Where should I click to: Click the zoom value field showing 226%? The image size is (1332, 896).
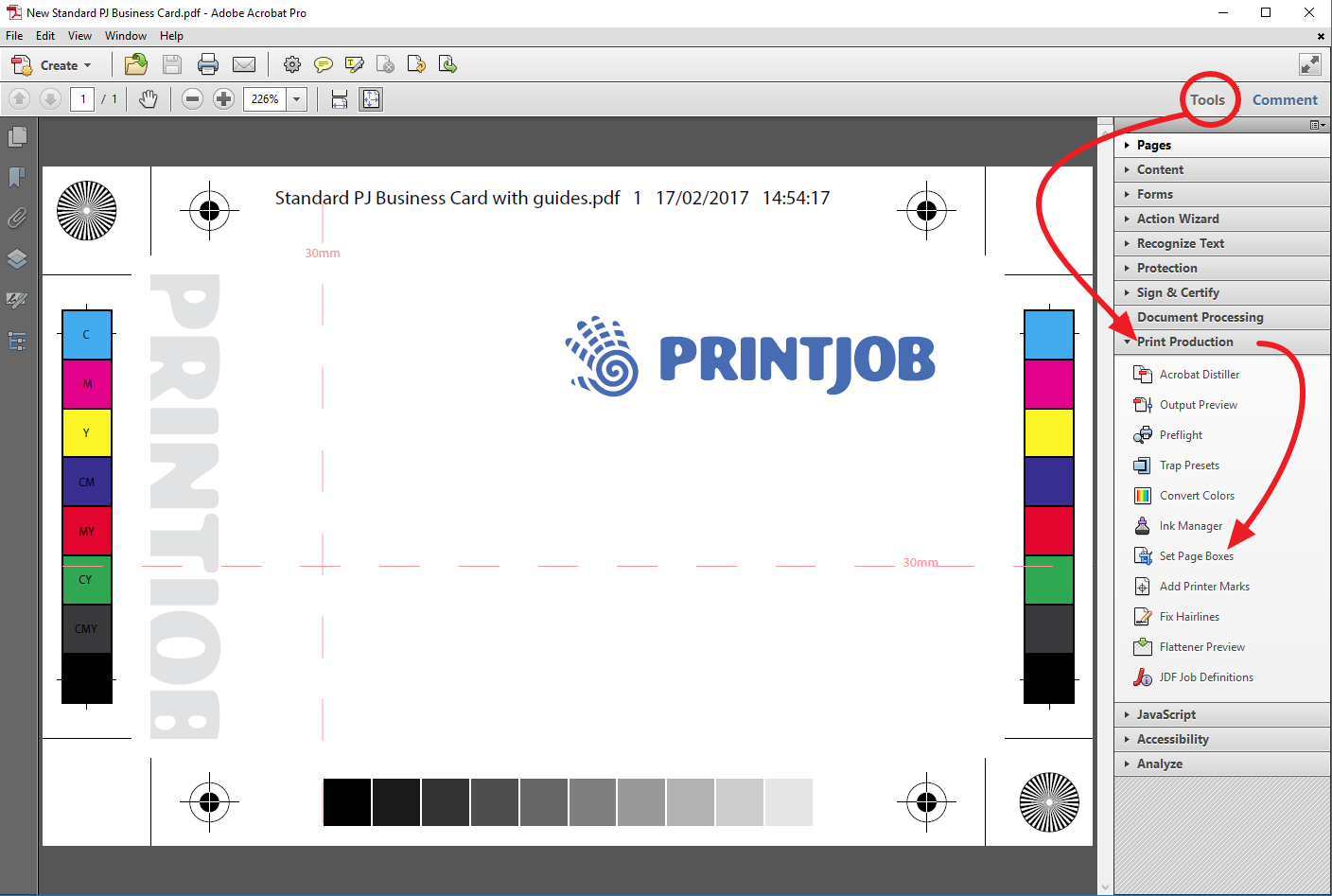pos(265,98)
